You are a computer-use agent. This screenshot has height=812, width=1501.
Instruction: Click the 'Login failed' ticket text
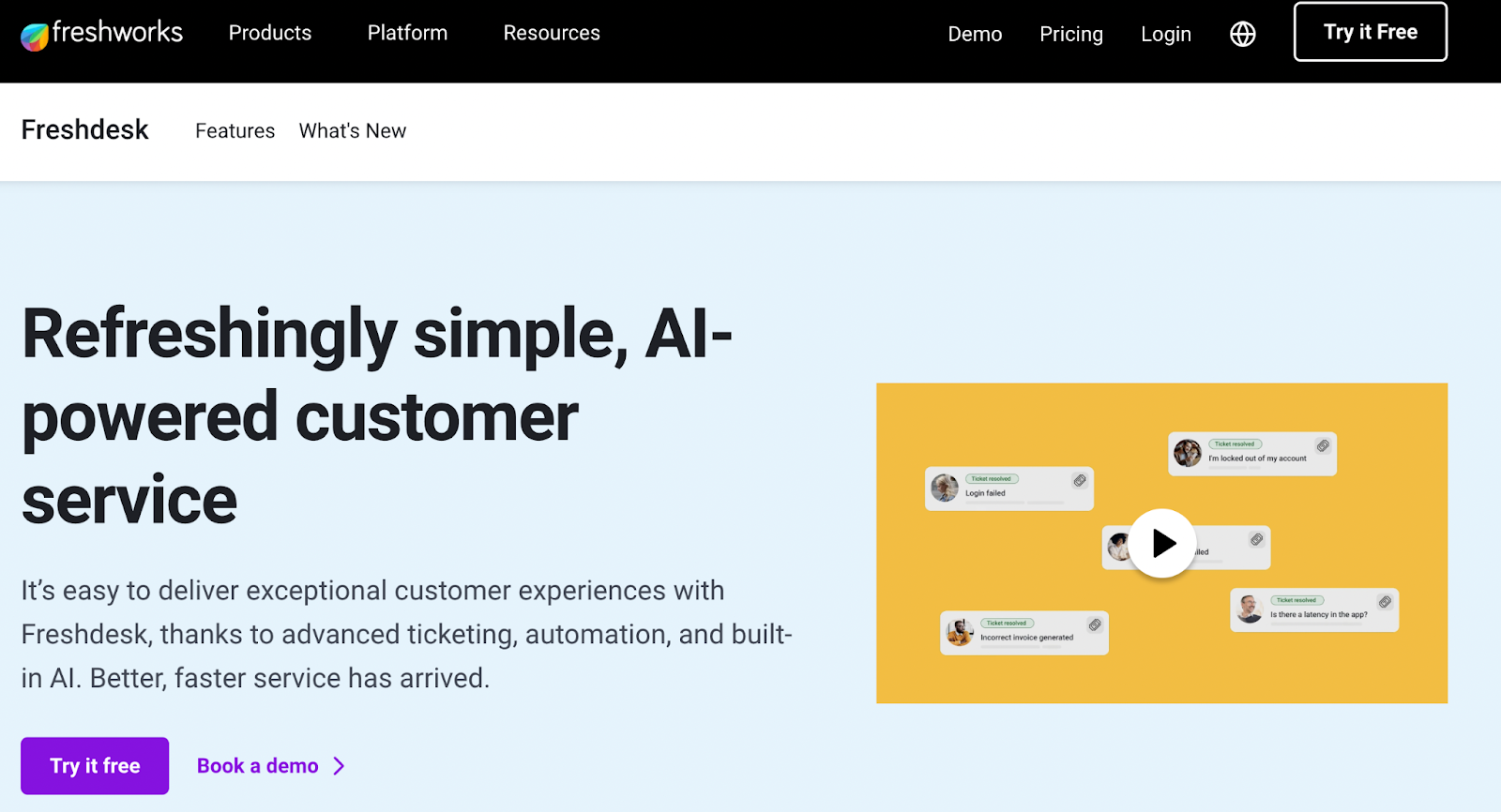(x=985, y=493)
